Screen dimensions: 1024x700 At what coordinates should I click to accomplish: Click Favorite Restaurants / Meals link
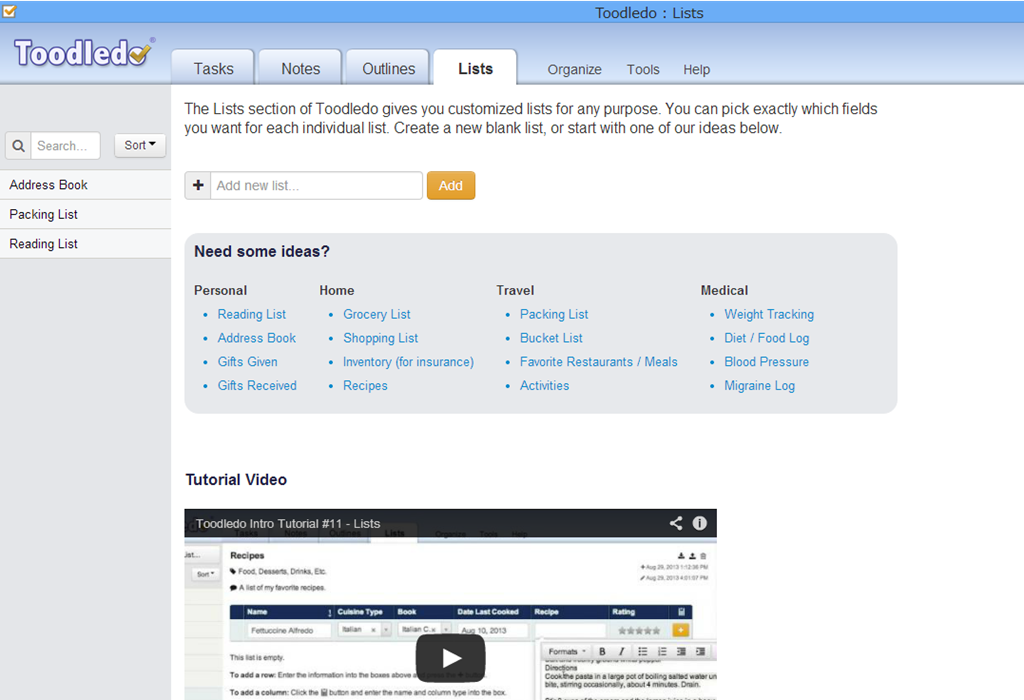click(599, 362)
